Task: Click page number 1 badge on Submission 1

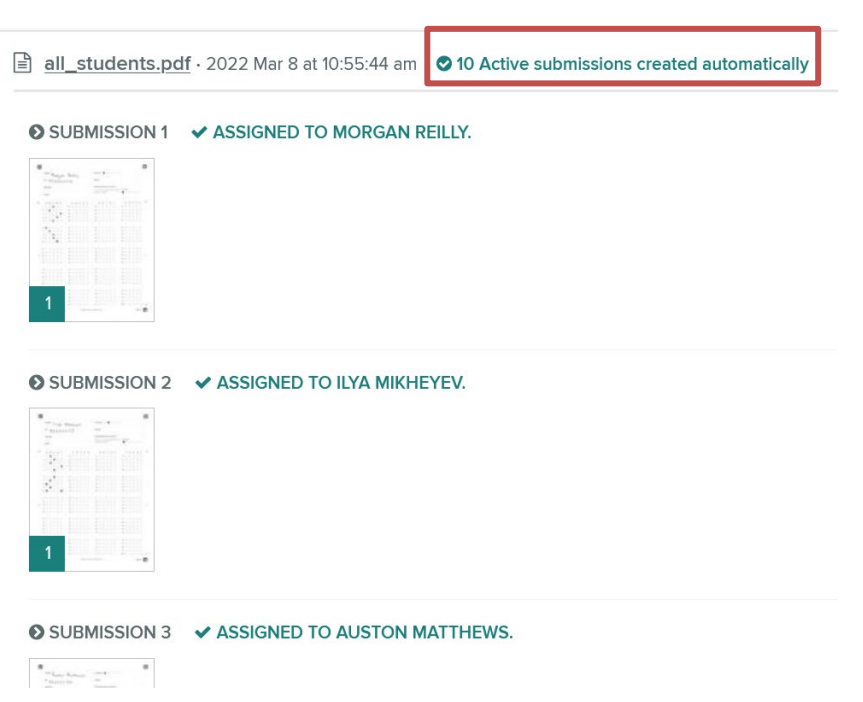Action: click(47, 303)
